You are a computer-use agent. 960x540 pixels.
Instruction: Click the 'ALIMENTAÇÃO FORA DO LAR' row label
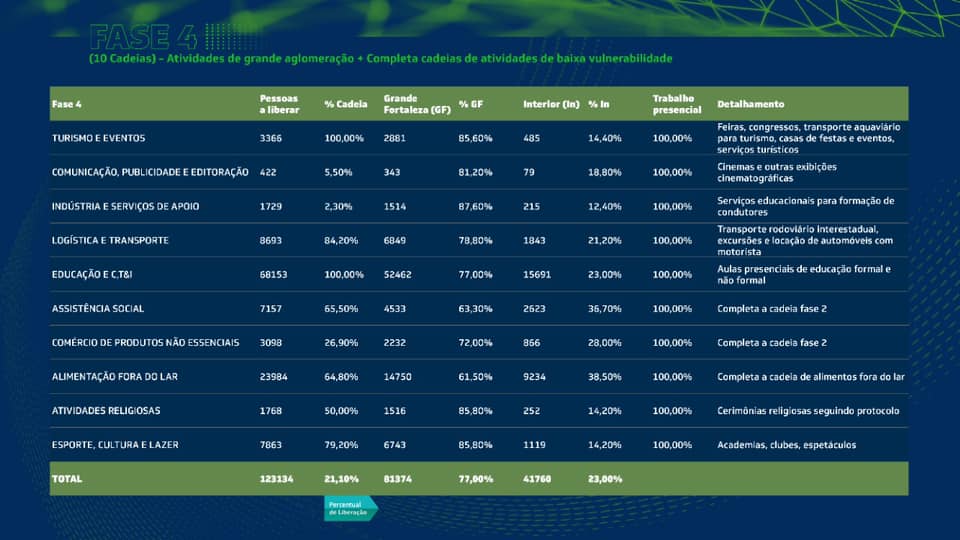[114, 376]
